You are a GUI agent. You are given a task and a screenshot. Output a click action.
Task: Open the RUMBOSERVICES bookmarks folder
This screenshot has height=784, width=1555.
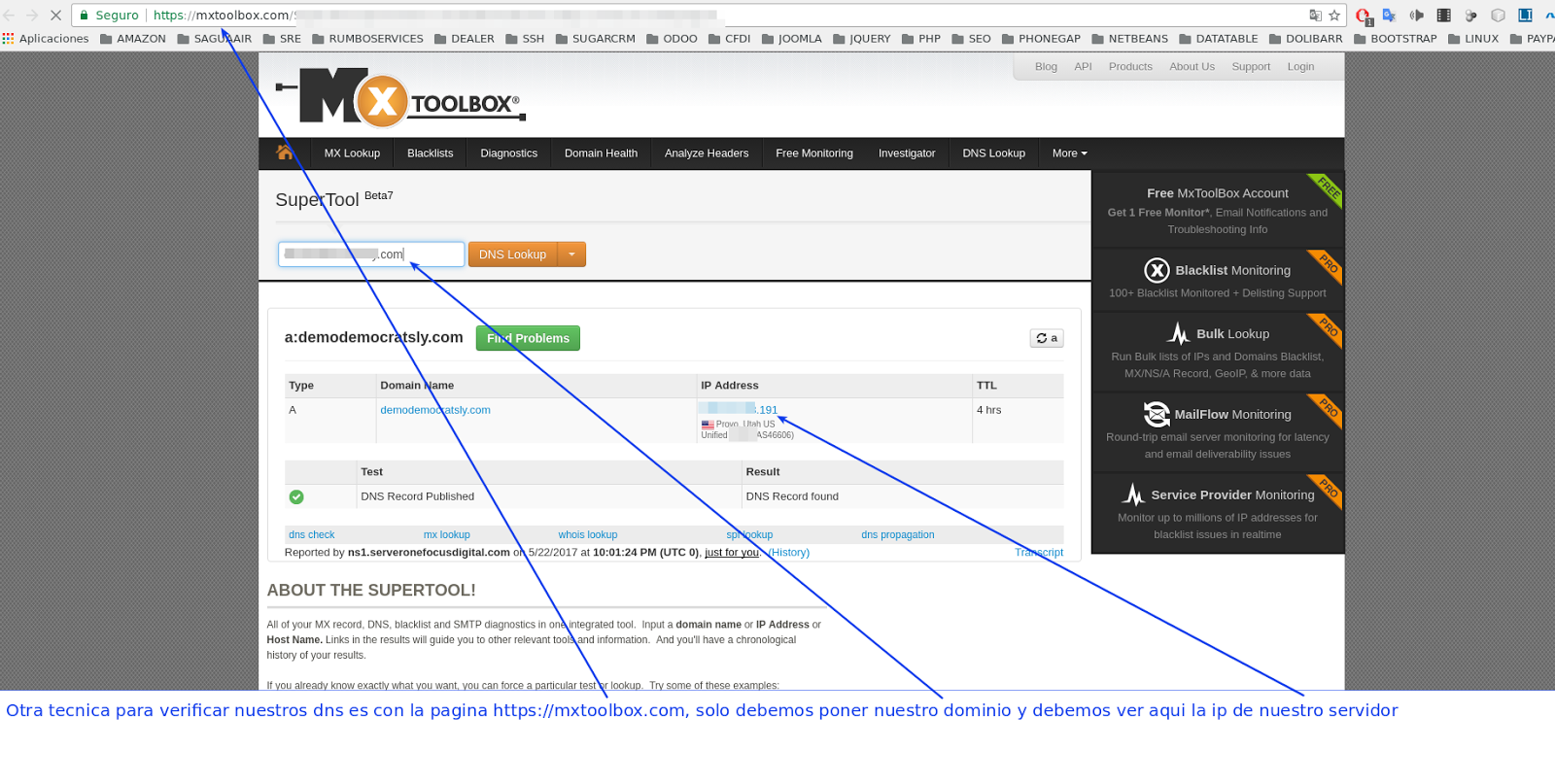(367, 39)
